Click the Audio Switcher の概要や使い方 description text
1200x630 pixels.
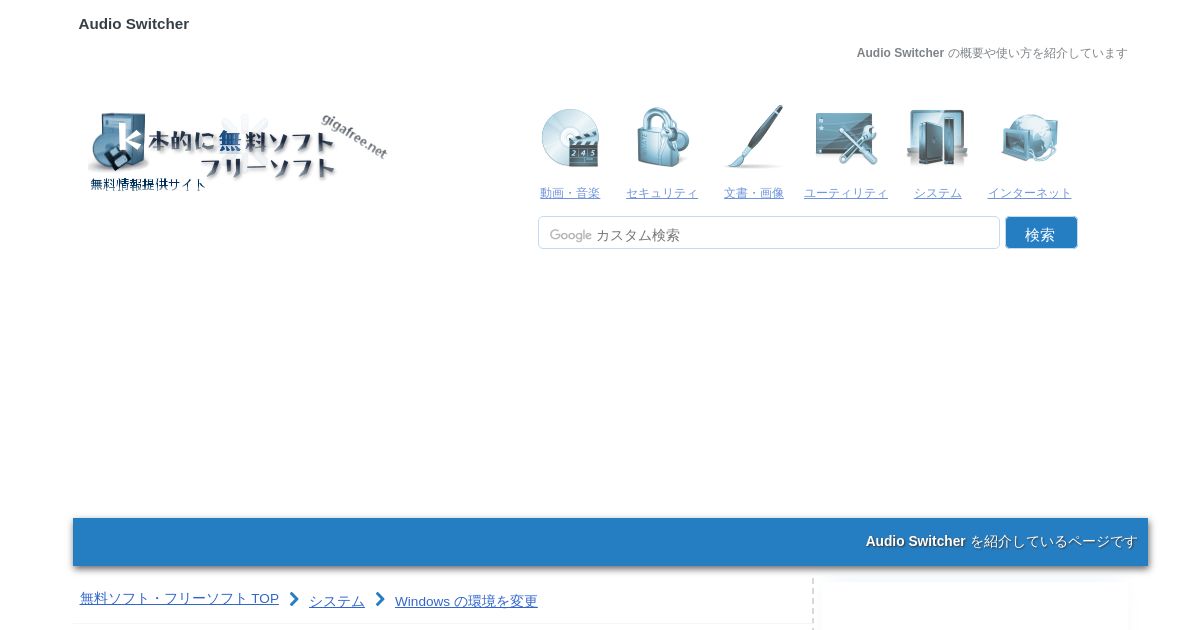click(x=992, y=53)
